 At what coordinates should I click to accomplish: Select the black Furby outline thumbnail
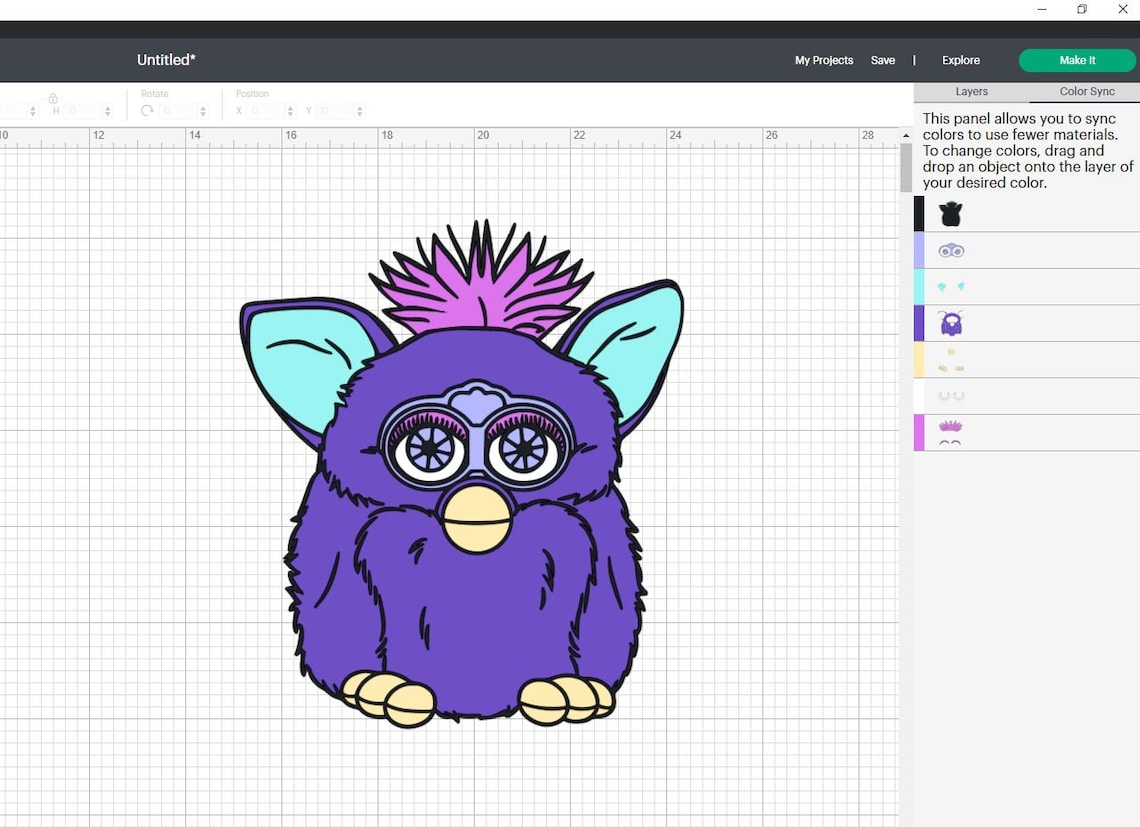click(949, 212)
